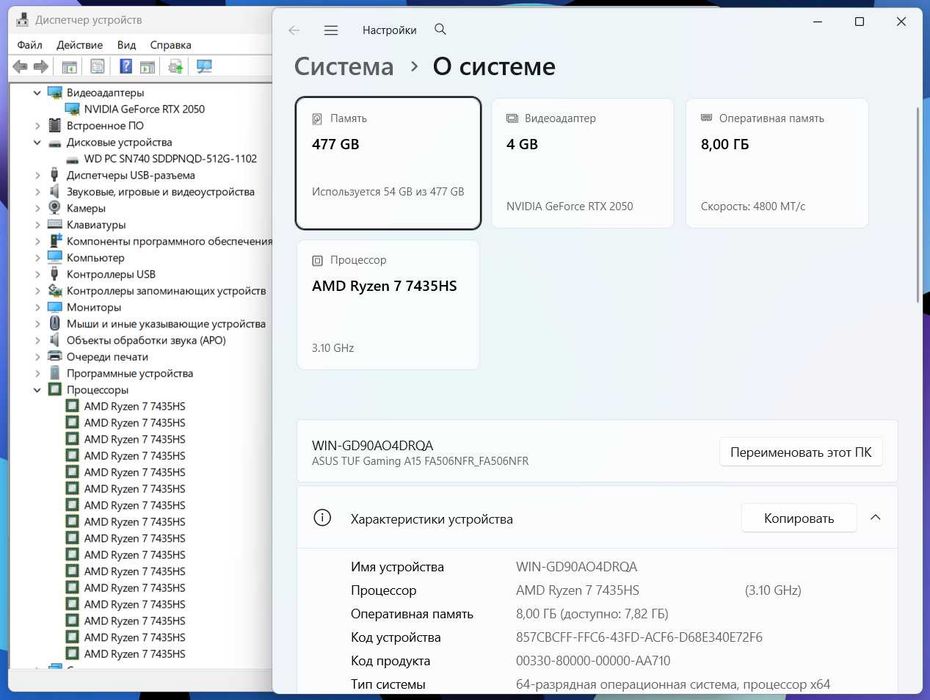The height and width of the screenshot is (700, 930).
Task: Click the Встроенное ПО chip icon
Action: point(55,125)
